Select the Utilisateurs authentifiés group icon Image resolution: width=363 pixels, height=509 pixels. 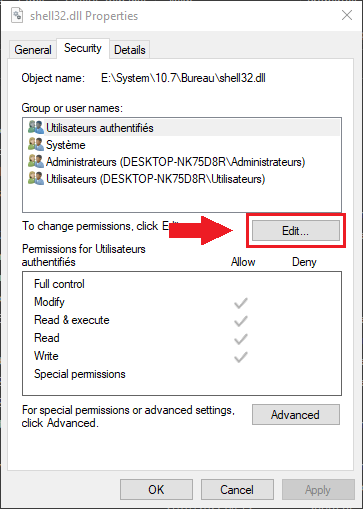click(x=36, y=127)
